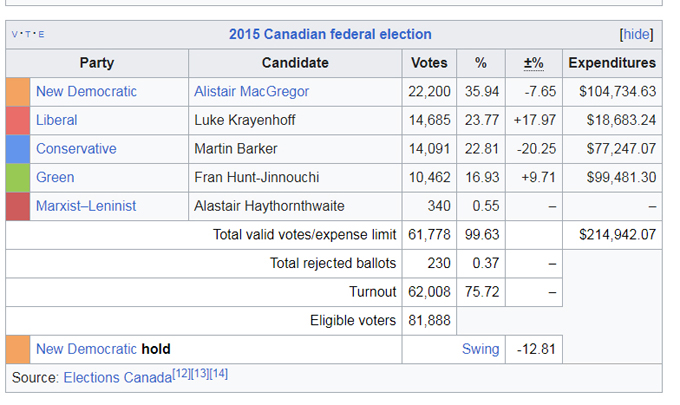Click the Swing link
Screen dimensions: 680x405
coord(480,349)
